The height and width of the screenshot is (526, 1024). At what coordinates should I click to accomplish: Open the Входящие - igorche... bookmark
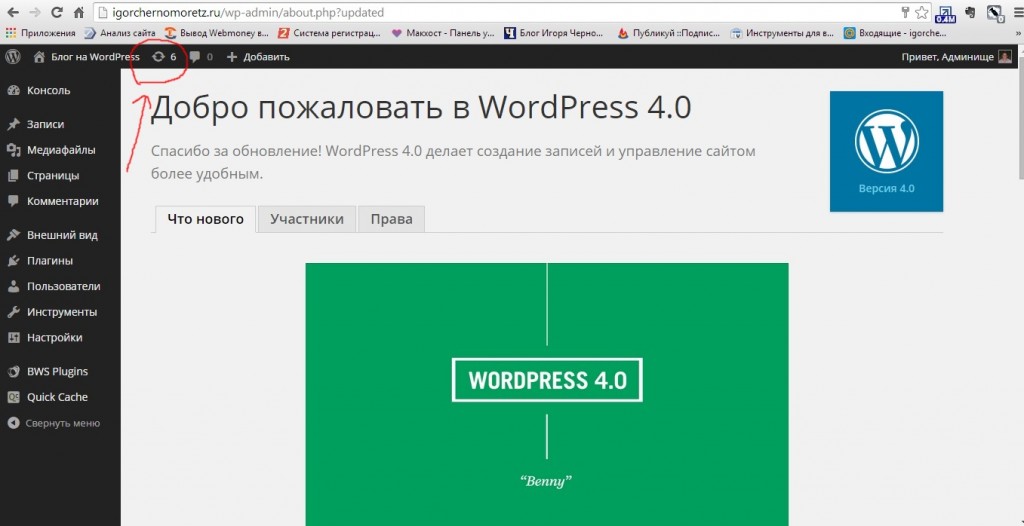point(895,33)
